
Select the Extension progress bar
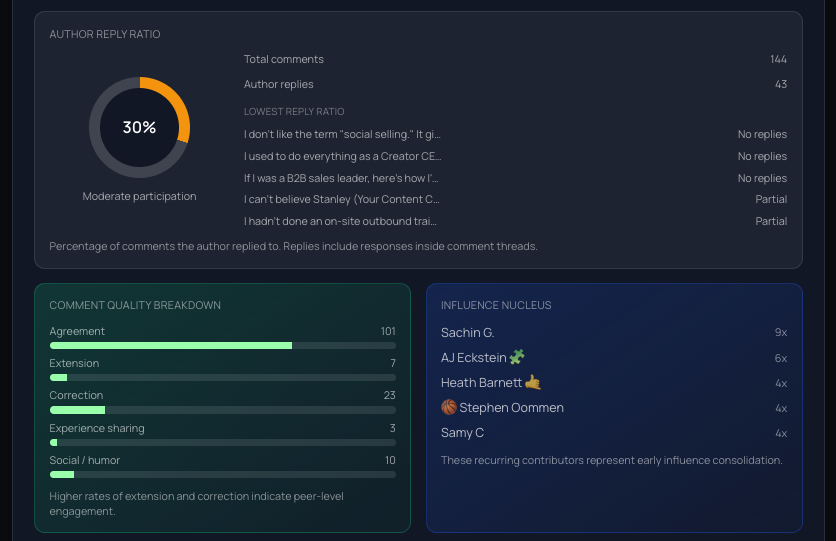coord(222,377)
